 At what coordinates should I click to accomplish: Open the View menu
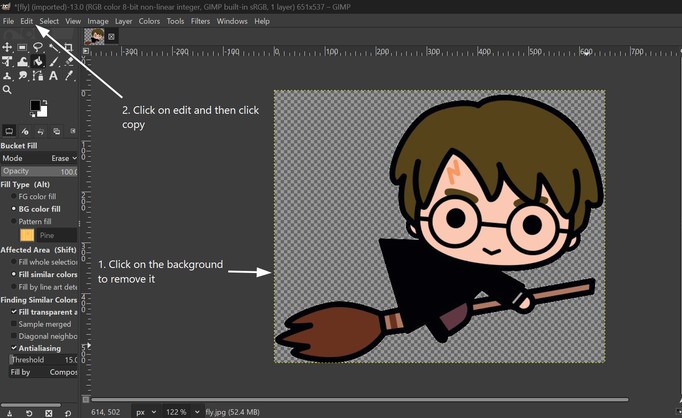(73, 21)
